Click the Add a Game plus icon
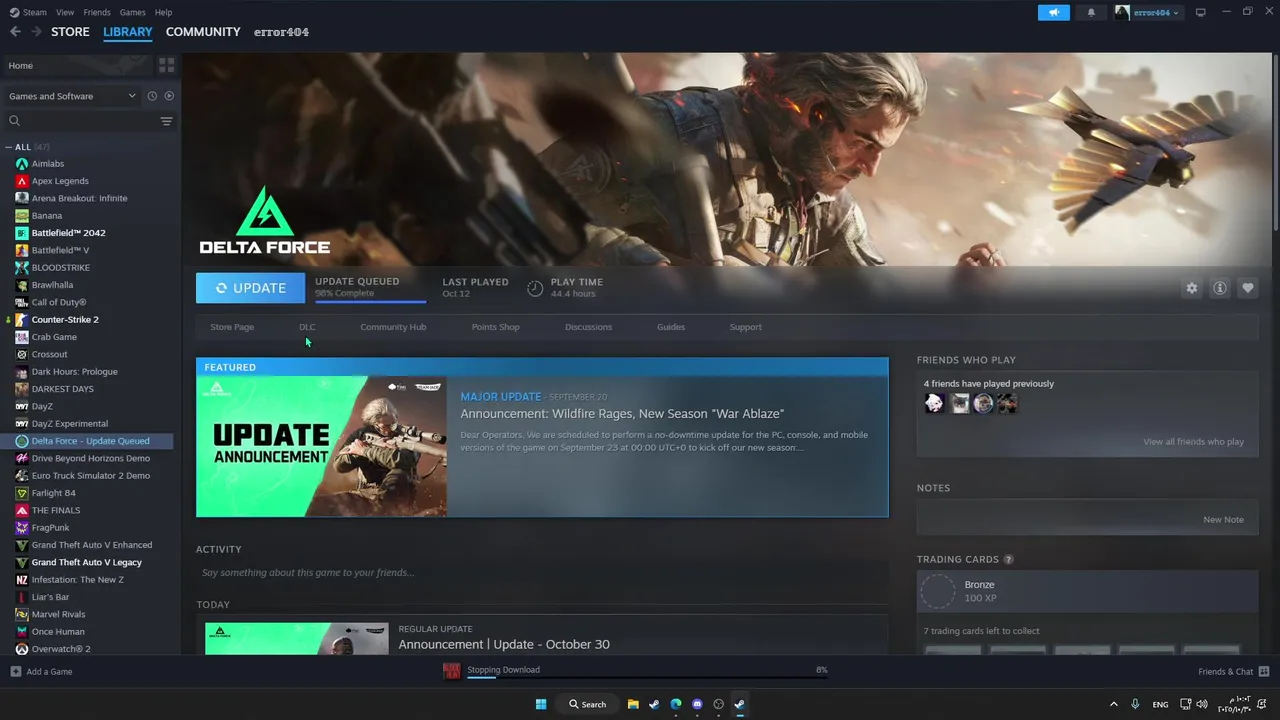The image size is (1280, 720). pyautogui.click(x=15, y=672)
